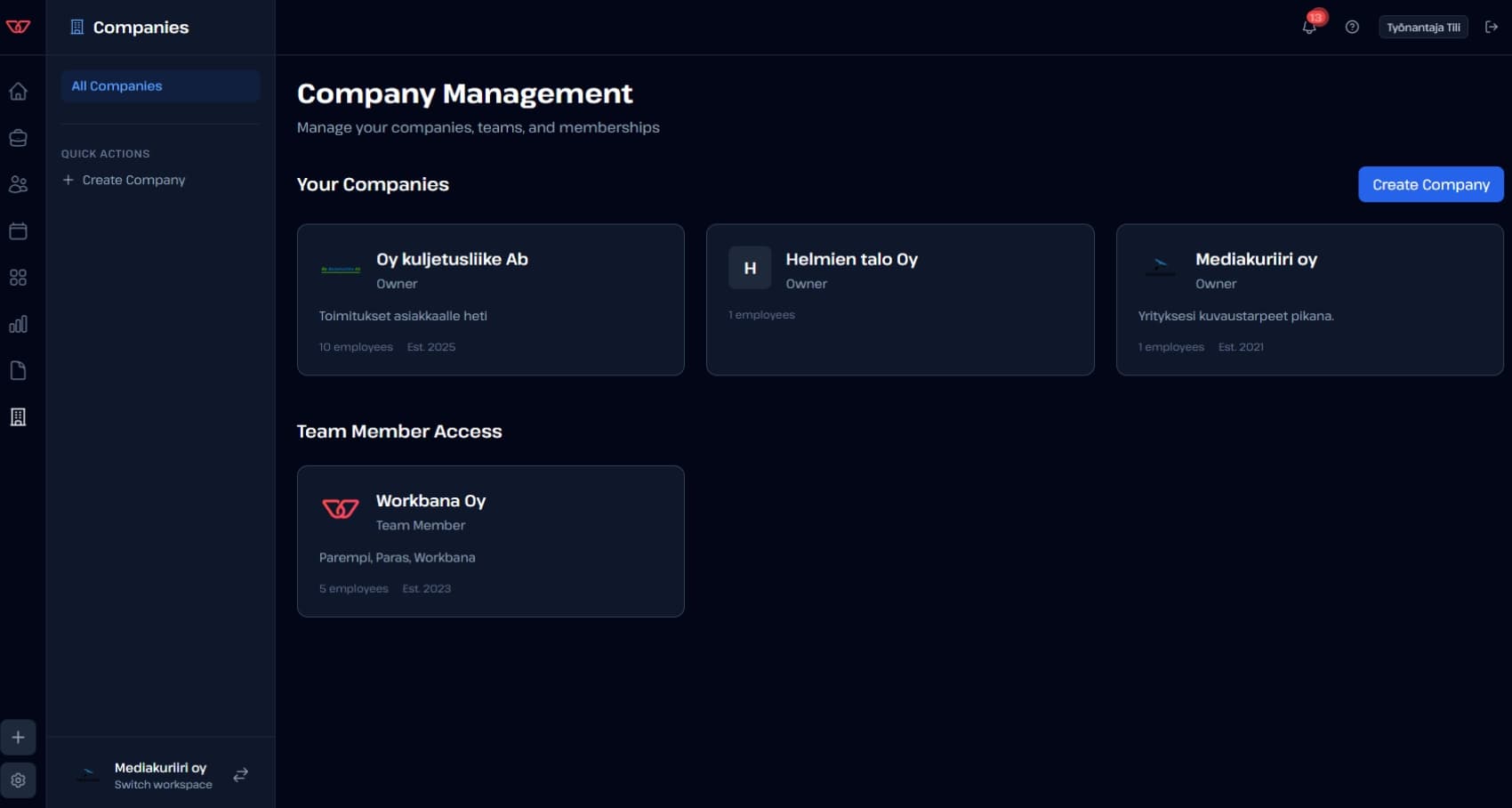1512x808 pixels.
Task: Select the All Companies tab
Action: [160, 86]
